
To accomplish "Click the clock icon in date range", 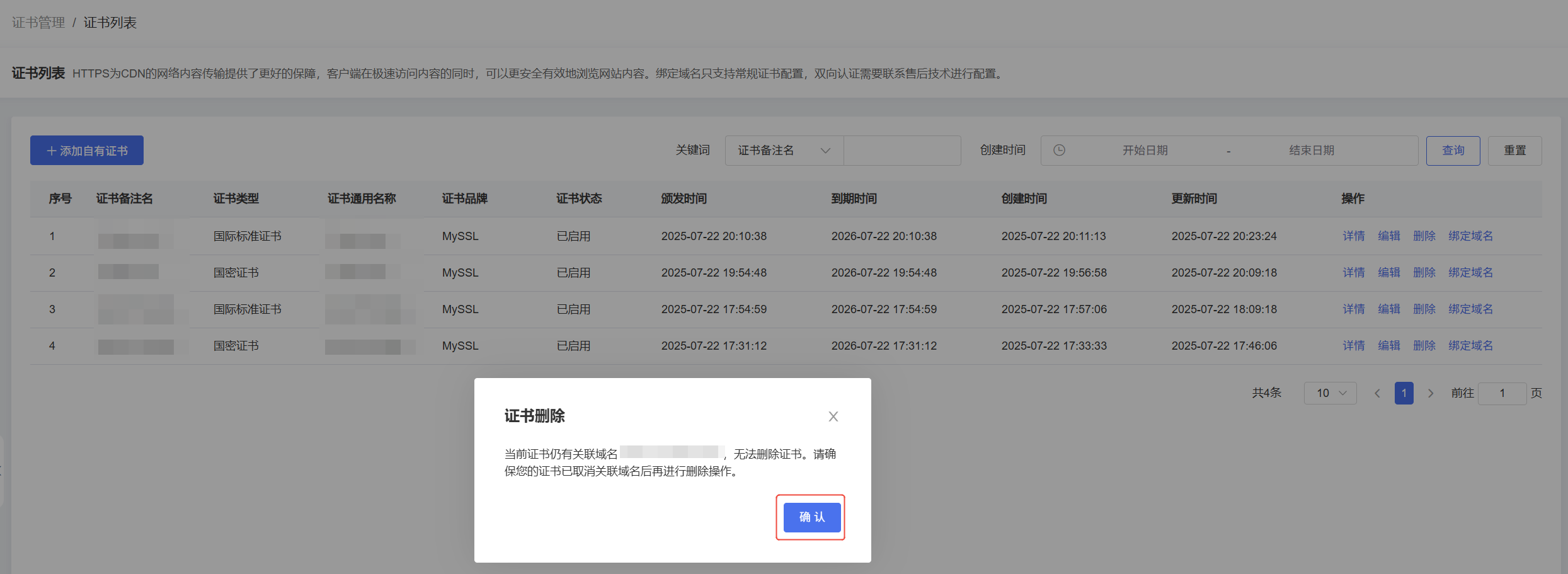I will 1060,150.
